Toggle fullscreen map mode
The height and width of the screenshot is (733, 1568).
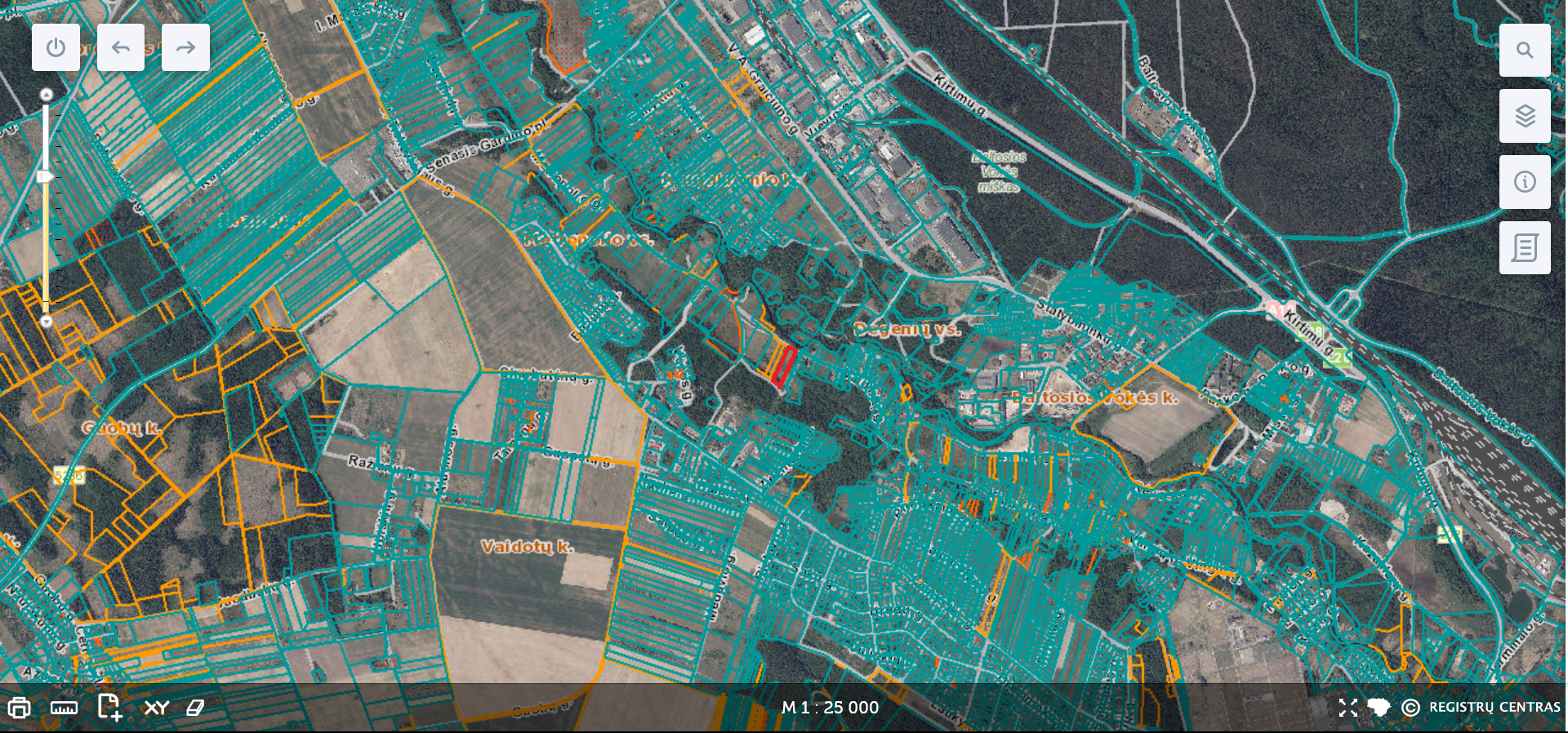click(x=1347, y=708)
